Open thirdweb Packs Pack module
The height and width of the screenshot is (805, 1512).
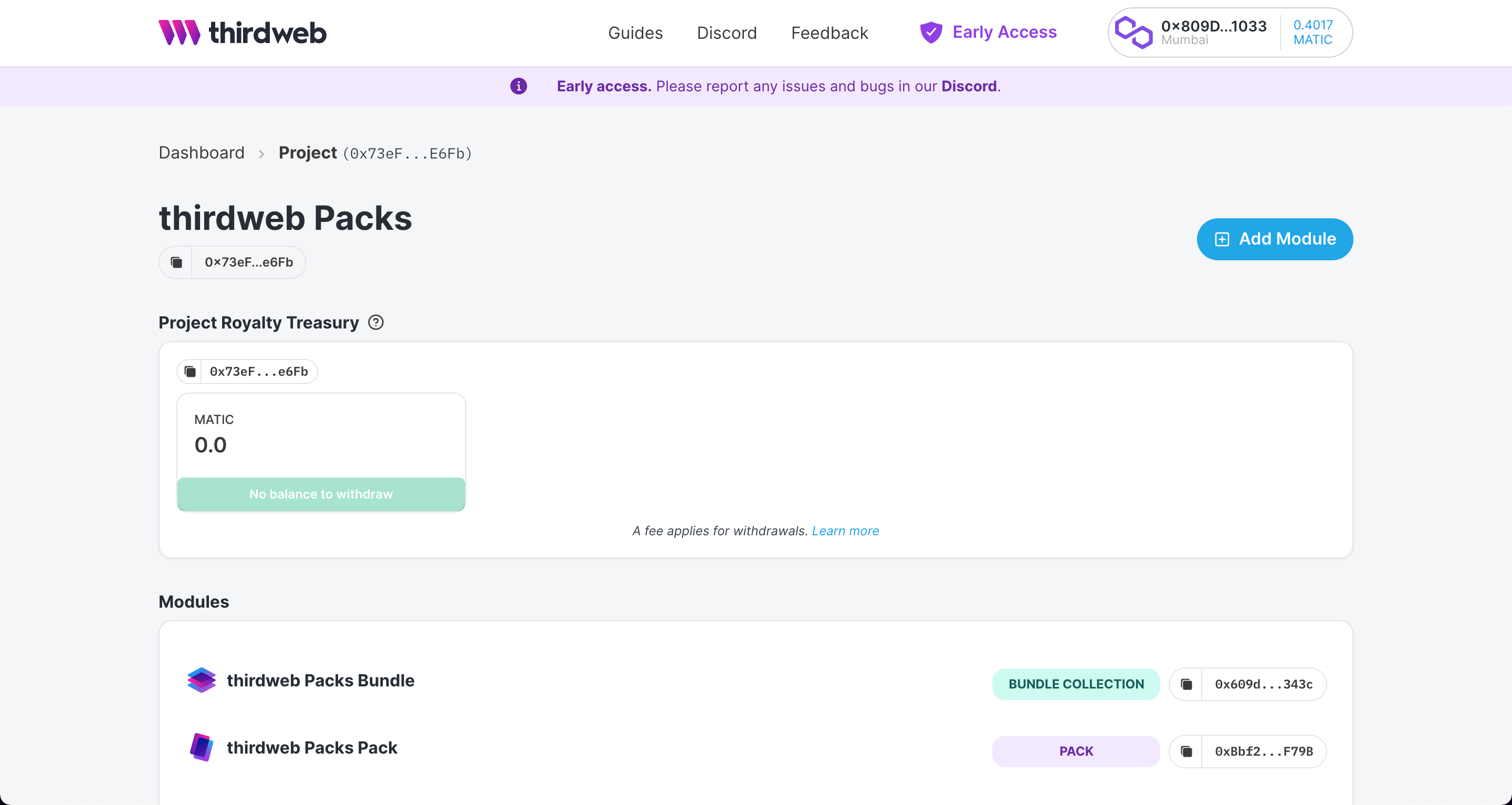point(312,747)
